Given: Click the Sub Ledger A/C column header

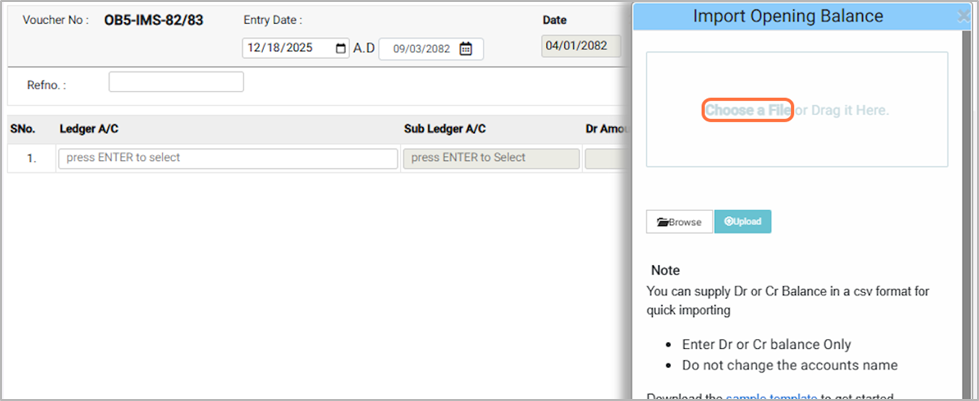Looking at the screenshot, I should [x=444, y=129].
